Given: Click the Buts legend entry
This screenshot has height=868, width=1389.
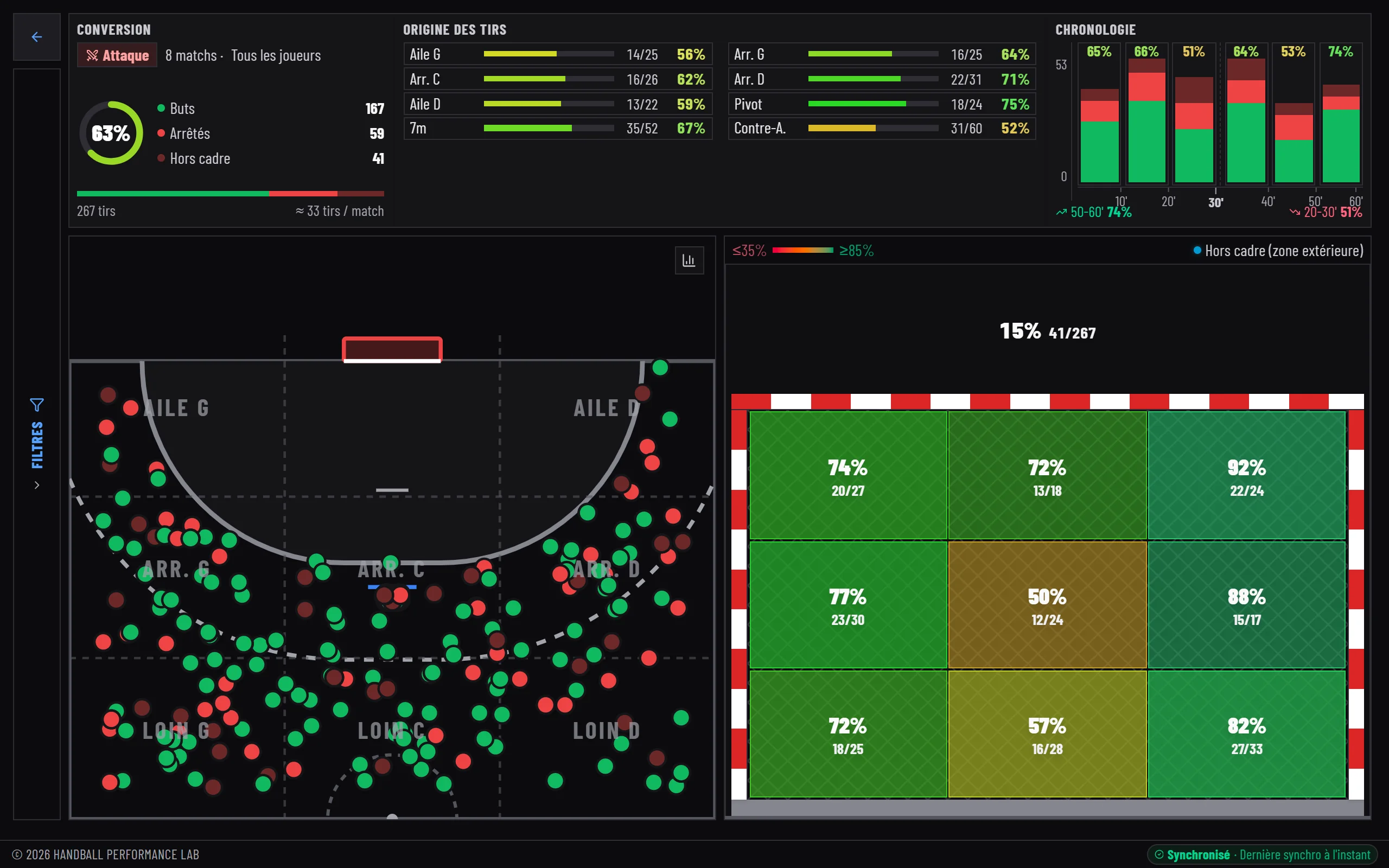Looking at the screenshot, I should point(271,108).
